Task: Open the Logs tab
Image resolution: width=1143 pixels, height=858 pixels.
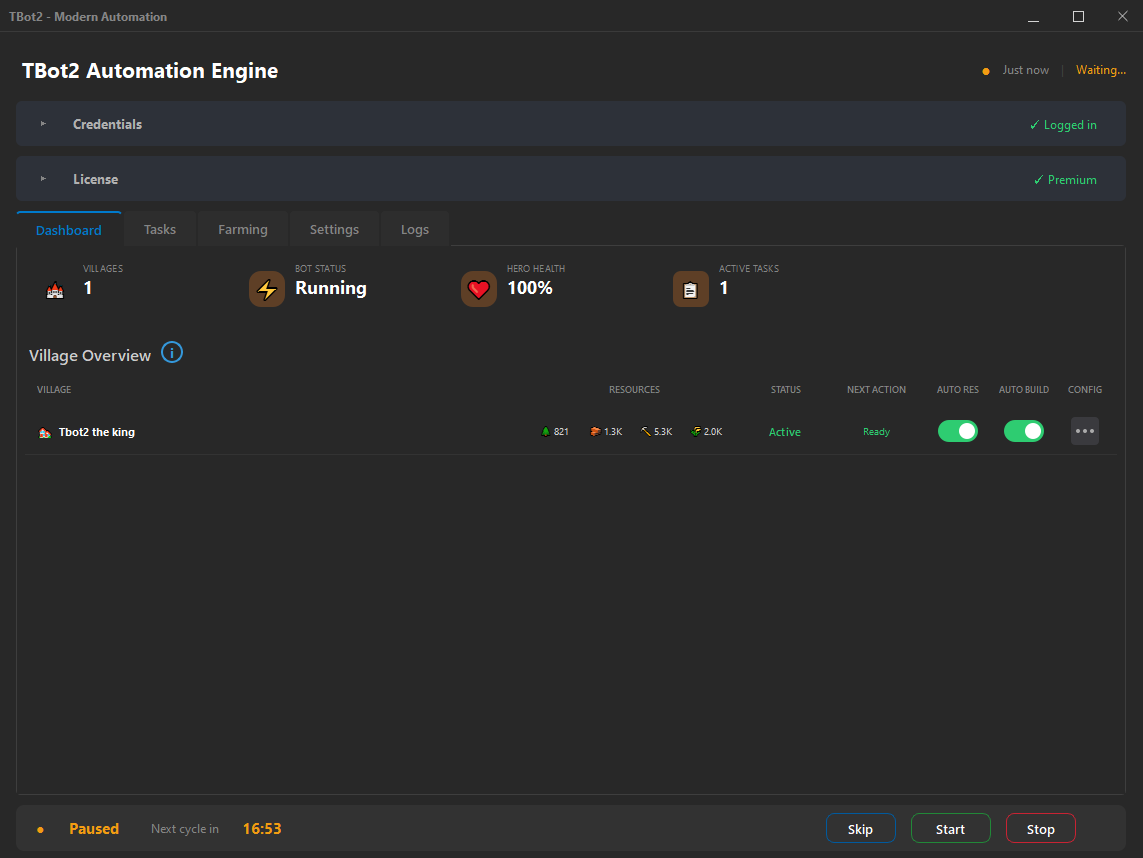Action: [414, 229]
